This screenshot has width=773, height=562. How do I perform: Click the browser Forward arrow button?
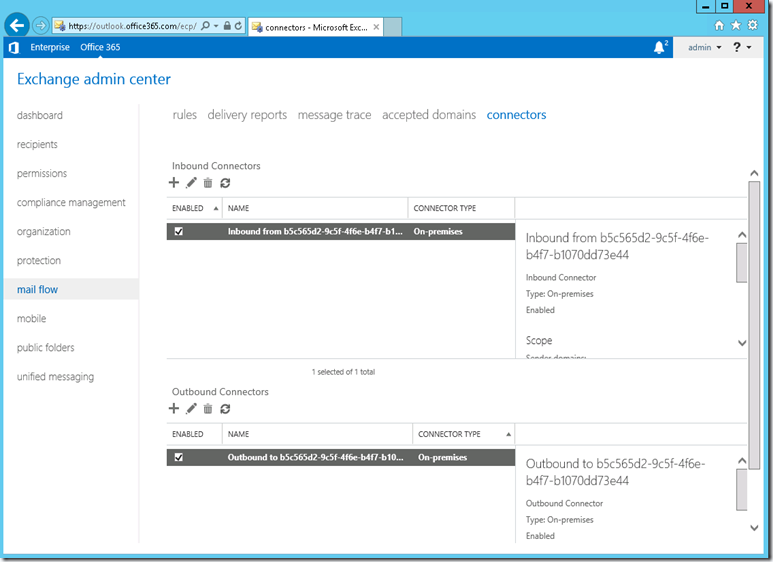point(41,25)
